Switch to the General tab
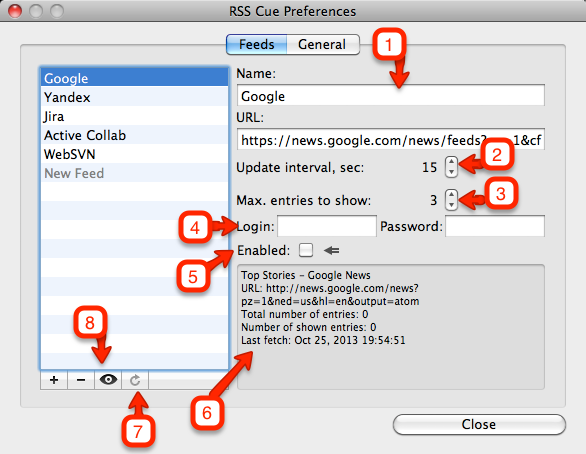Screen dimensions: 586x454 [x=323, y=44]
